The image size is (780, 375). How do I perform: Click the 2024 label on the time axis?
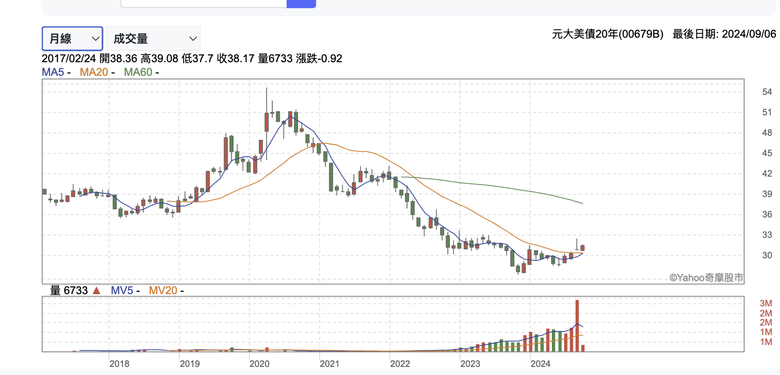[540, 364]
